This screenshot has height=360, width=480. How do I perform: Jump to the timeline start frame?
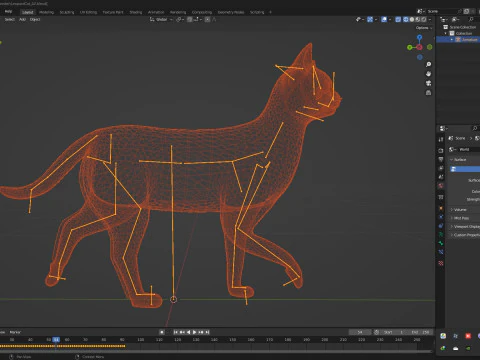[x=176, y=332]
